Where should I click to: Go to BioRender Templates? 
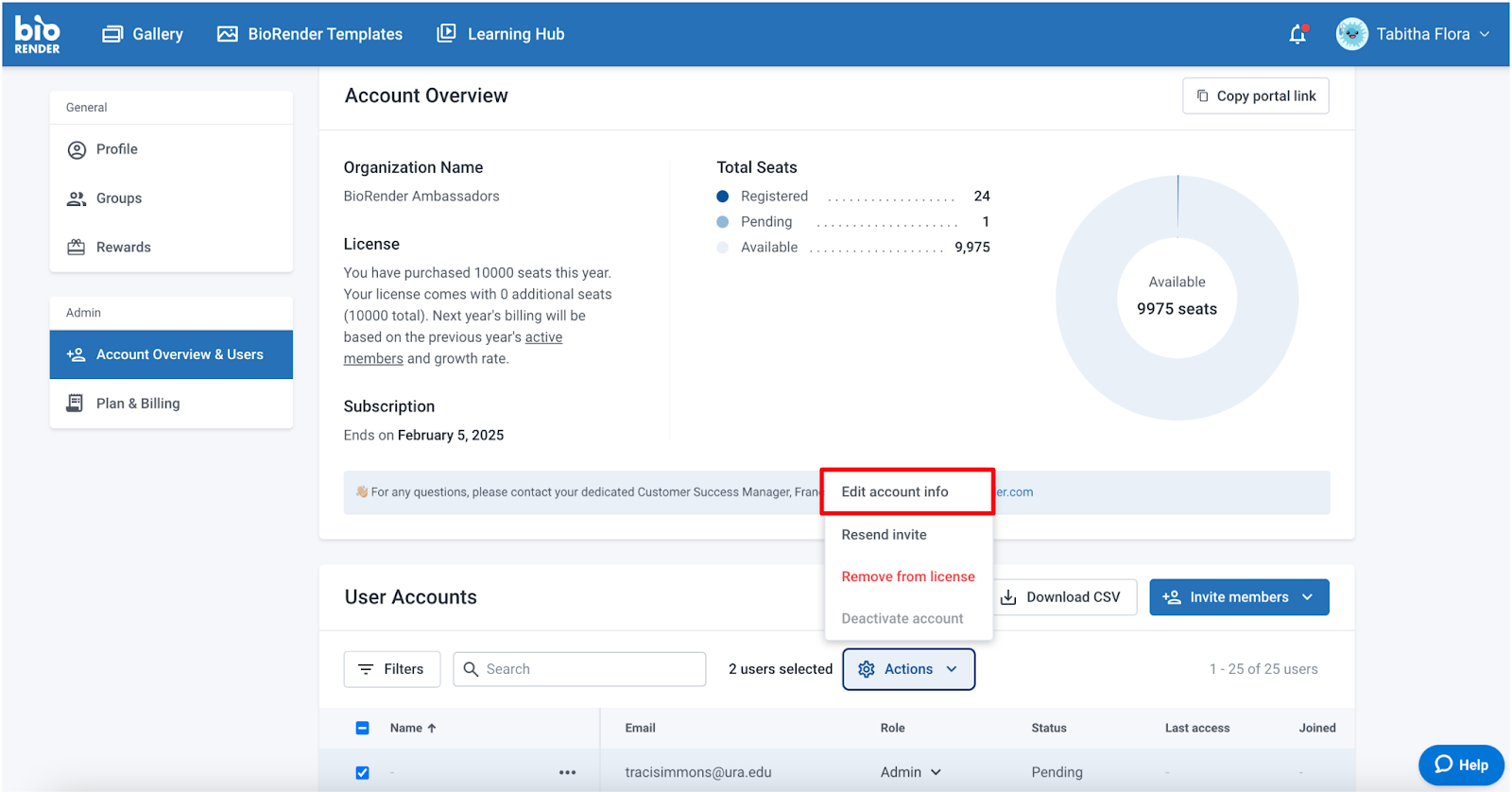[310, 34]
